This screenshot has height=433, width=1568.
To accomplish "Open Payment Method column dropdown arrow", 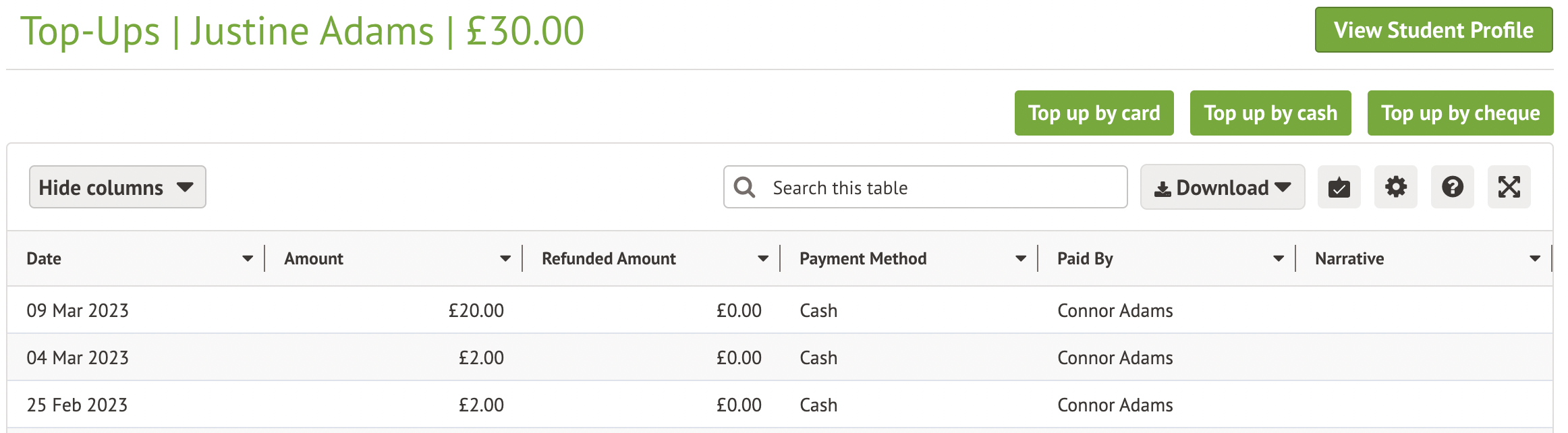I will (1021, 259).
